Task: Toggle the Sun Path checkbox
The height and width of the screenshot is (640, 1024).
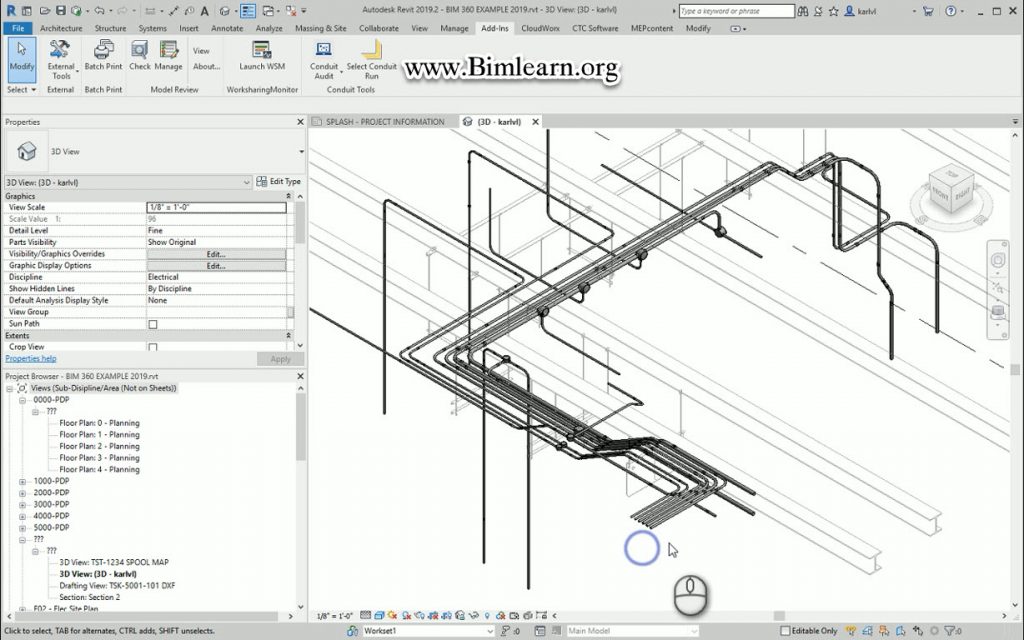Action: [x=153, y=324]
